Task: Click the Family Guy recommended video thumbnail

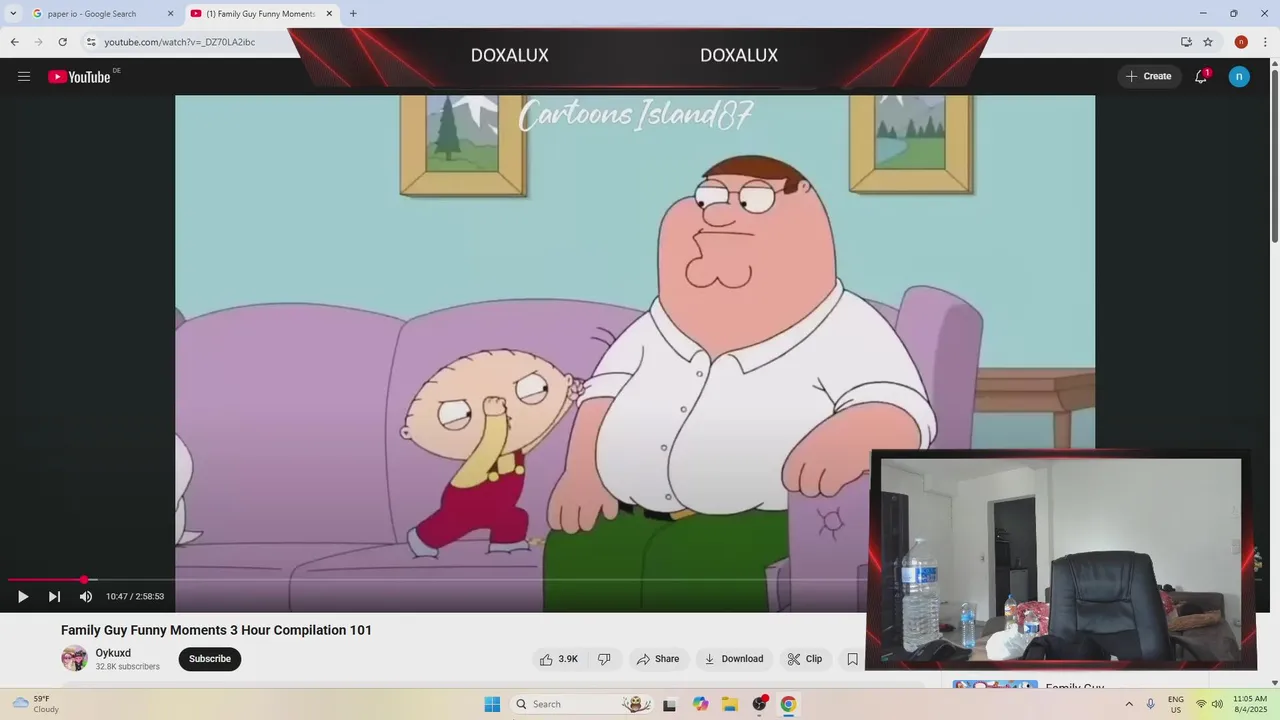Action: (995, 685)
